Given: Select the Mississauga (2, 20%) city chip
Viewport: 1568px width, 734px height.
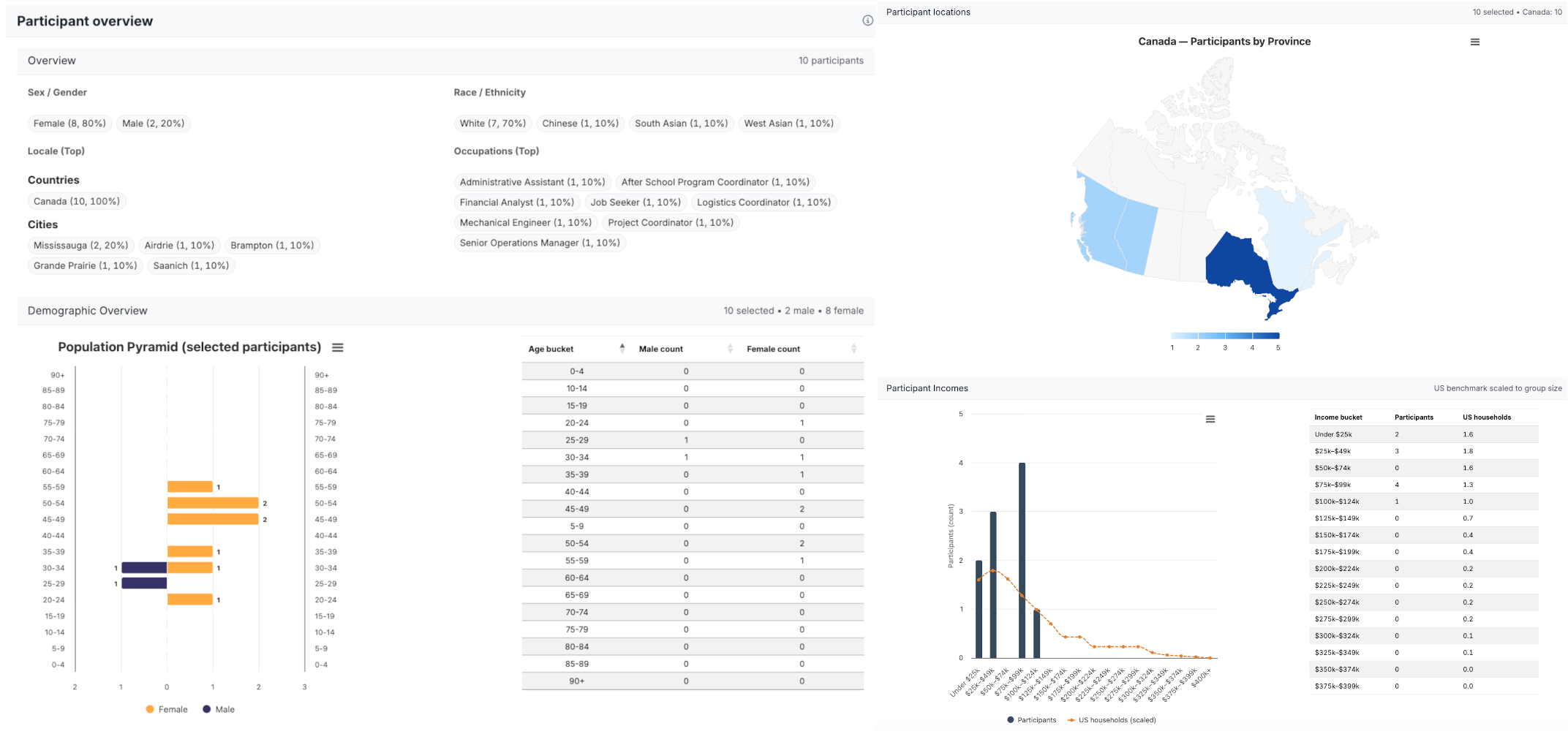Looking at the screenshot, I should tap(80, 246).
